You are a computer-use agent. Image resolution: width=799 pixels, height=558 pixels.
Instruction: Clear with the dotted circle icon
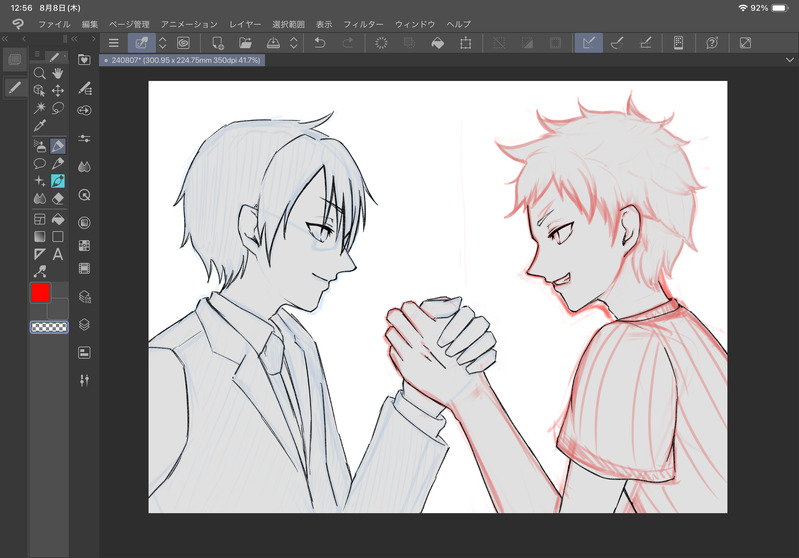coord(381,43)
